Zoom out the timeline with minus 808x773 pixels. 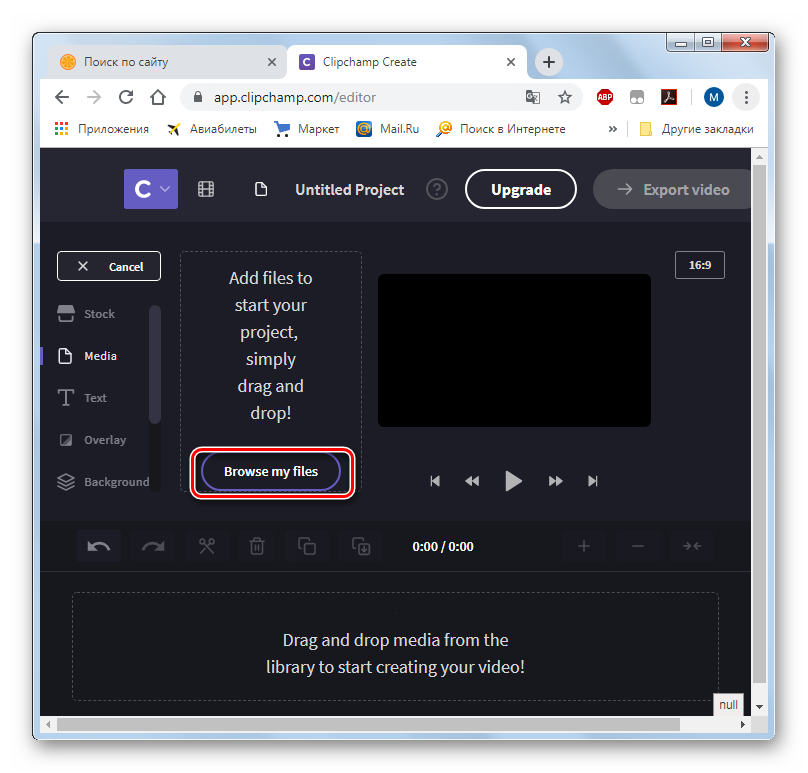click(638, 546)
